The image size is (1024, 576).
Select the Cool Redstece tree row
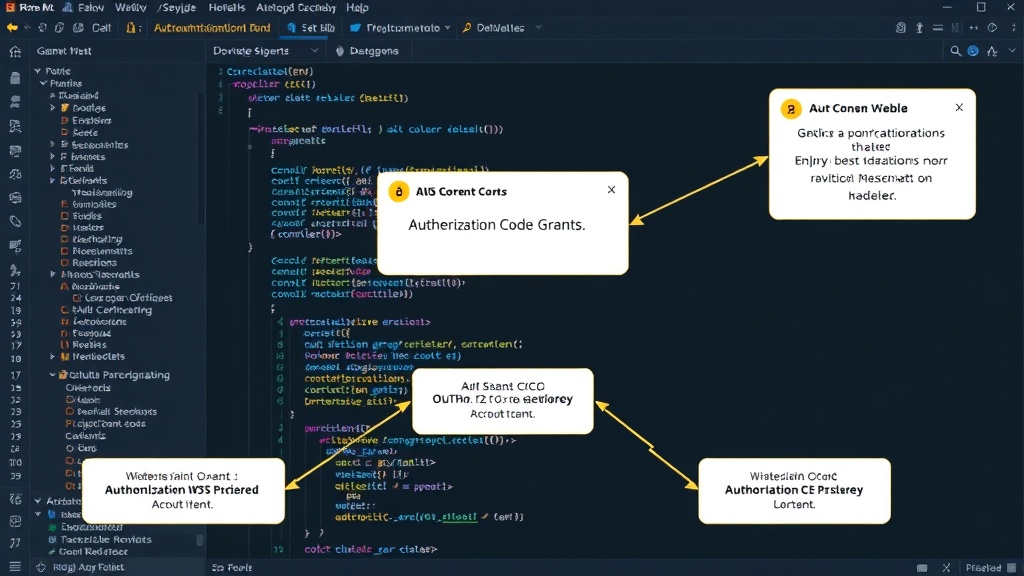[93, 552]
